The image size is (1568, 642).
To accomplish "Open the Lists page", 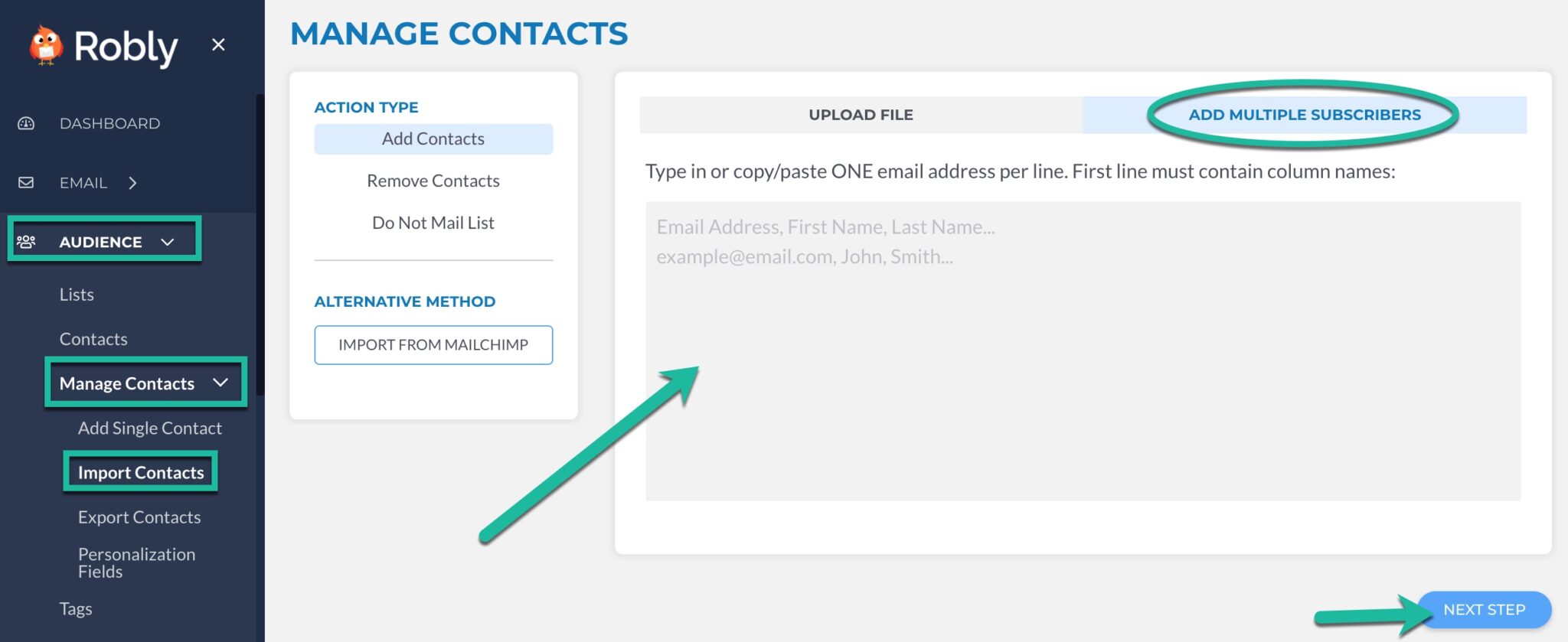I will tap(76, 294).
